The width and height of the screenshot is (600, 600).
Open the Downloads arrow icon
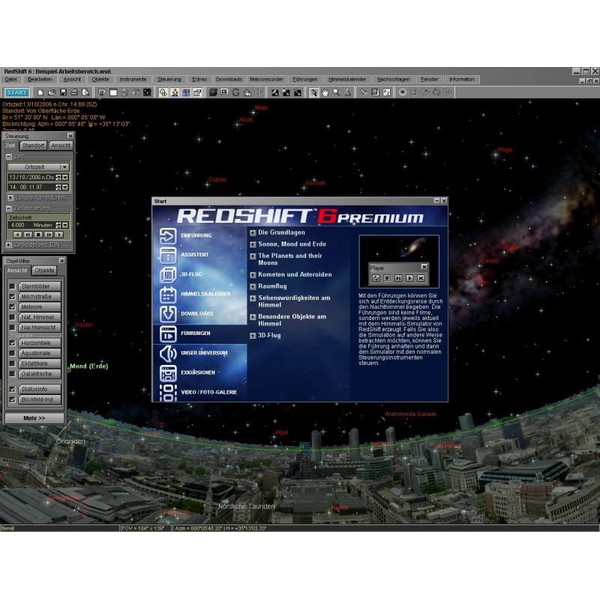click(168, 314)
